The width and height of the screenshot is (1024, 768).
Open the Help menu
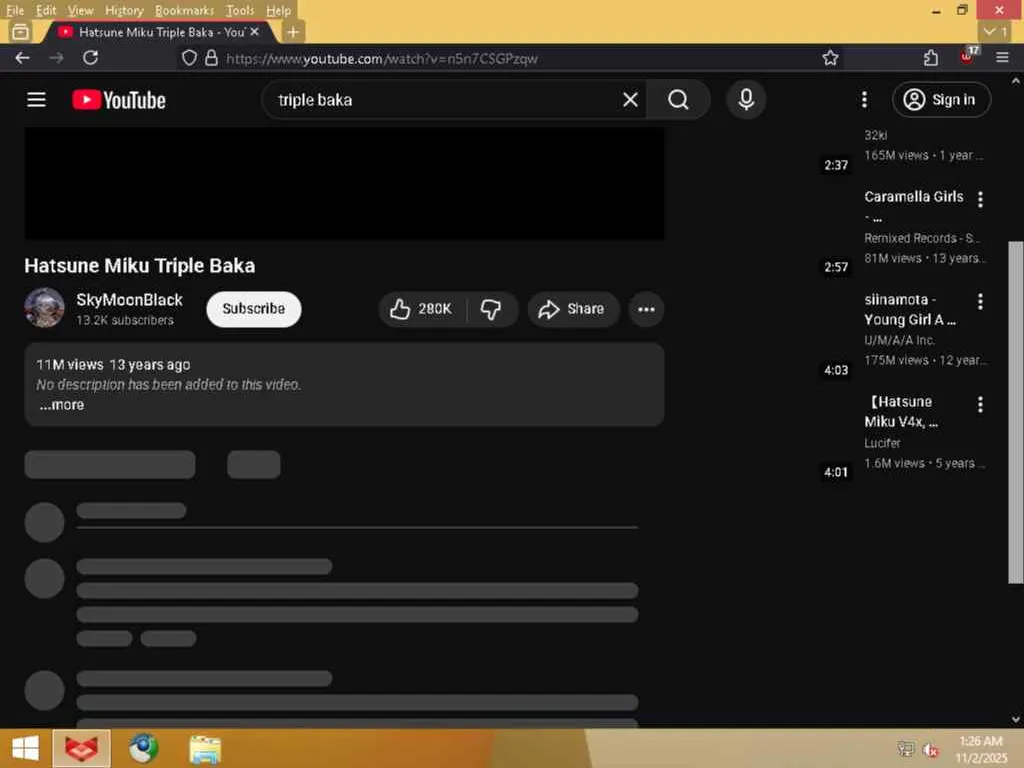pos(278,10)
